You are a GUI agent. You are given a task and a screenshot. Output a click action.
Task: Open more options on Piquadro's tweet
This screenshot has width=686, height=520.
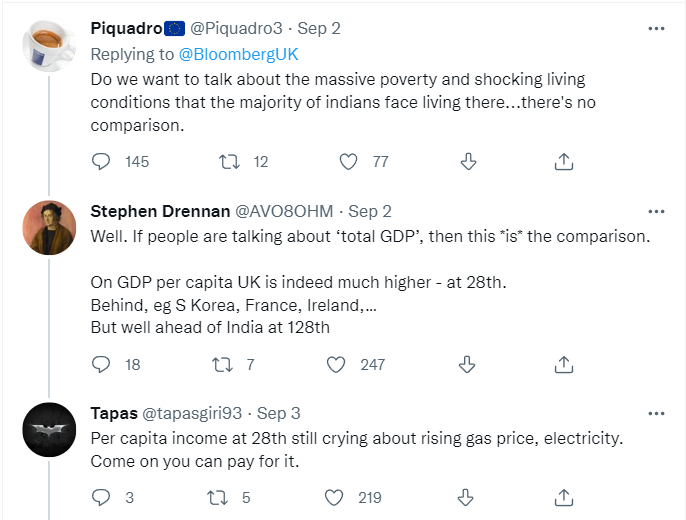pos(656,29)
